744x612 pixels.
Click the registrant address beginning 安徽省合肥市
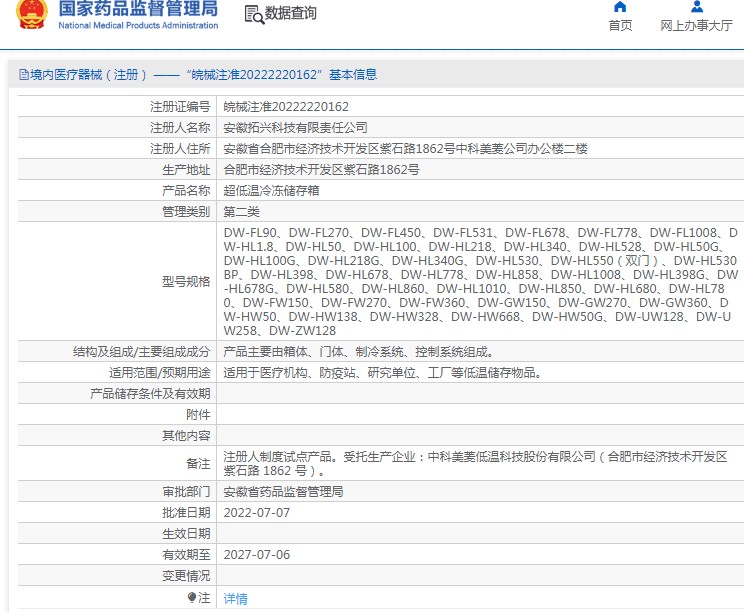[x=405, y=148]
